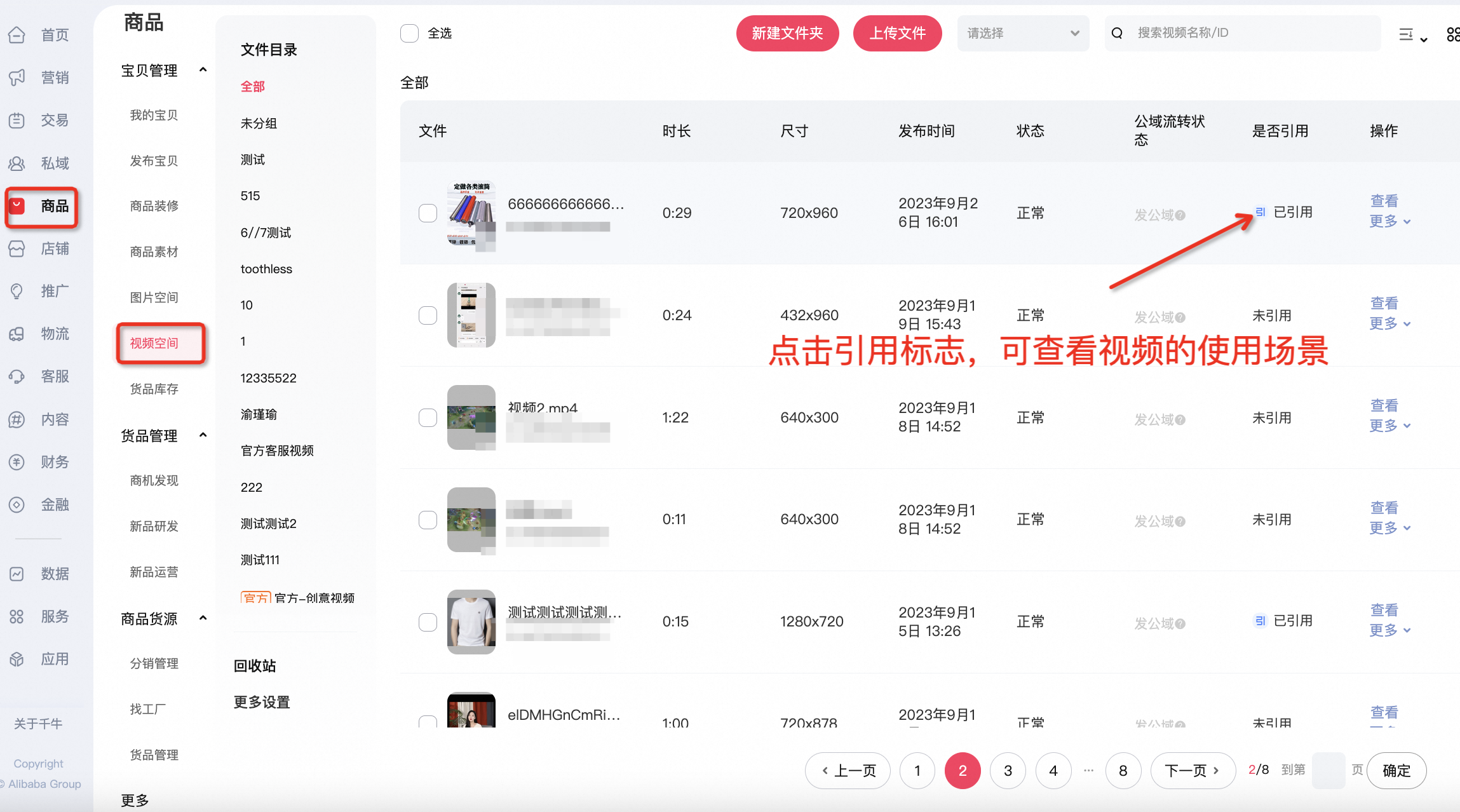Screen dimensions: 1460x812
Task: Check the 432x960 video row checkbox
Action: tap(428, 315)
